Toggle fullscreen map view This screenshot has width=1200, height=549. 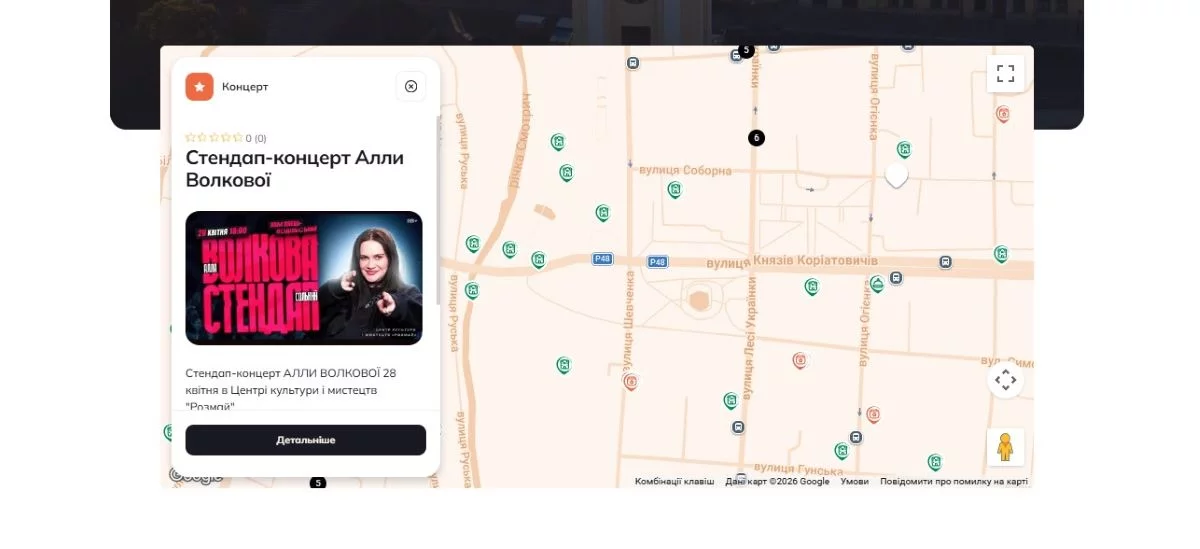[1005, 74]
